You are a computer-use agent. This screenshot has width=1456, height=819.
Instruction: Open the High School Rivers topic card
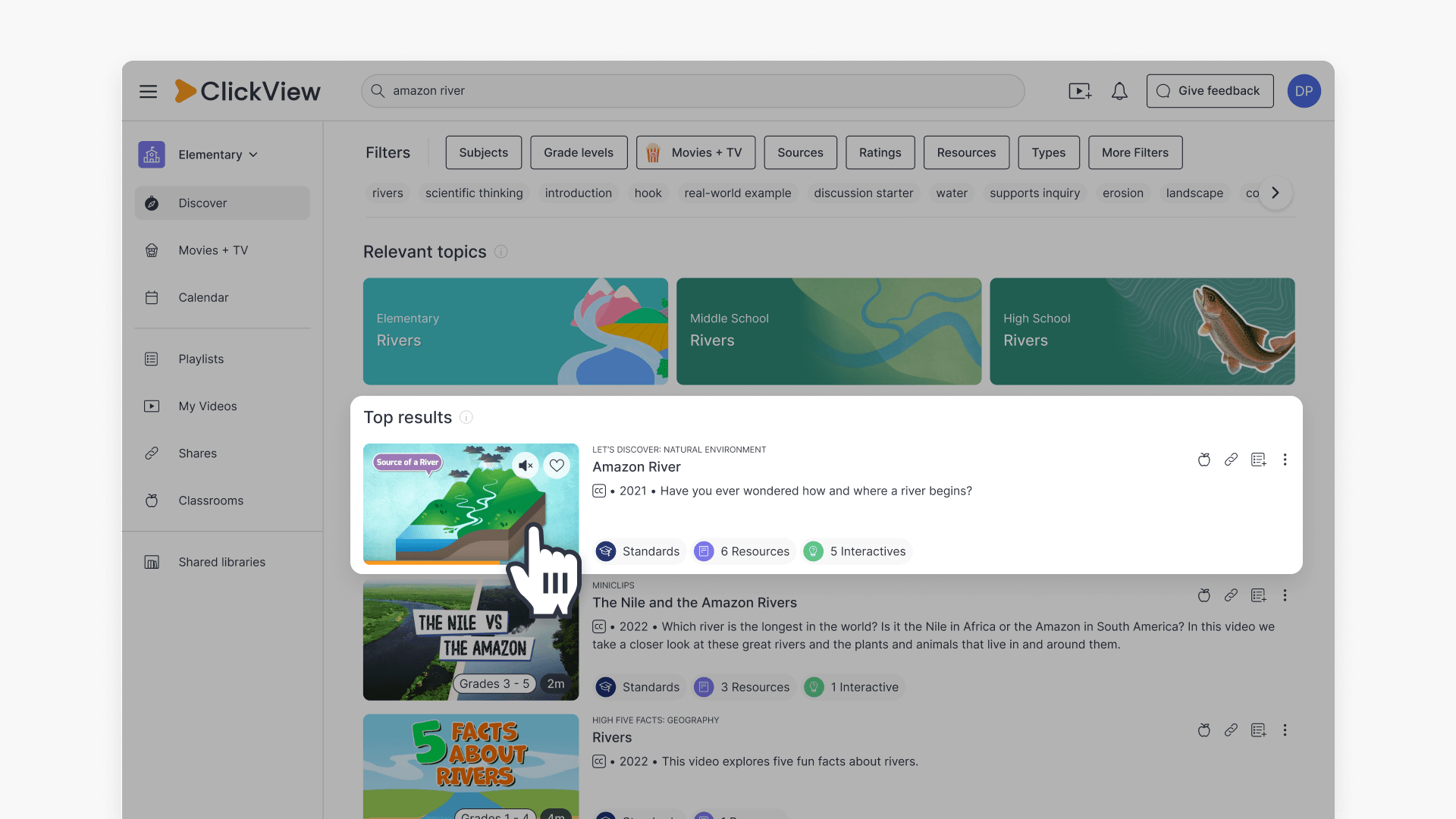point(1142,331)
